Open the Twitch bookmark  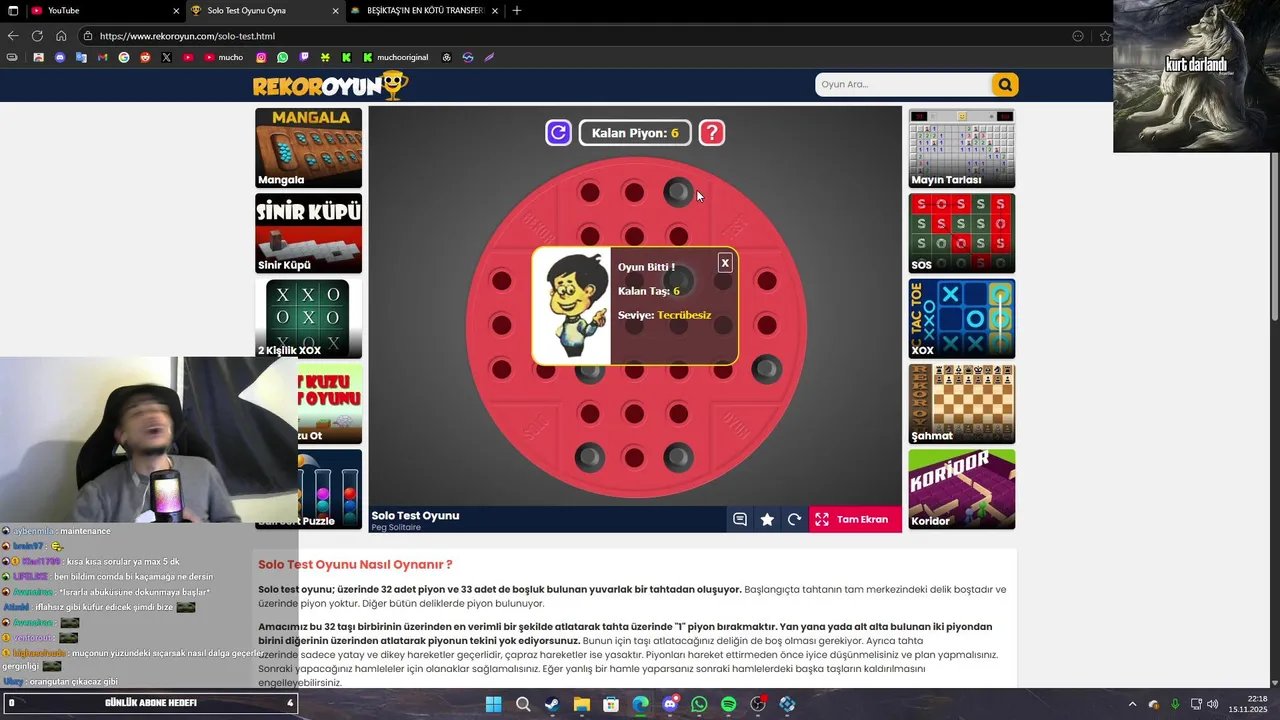click(304, 57)
